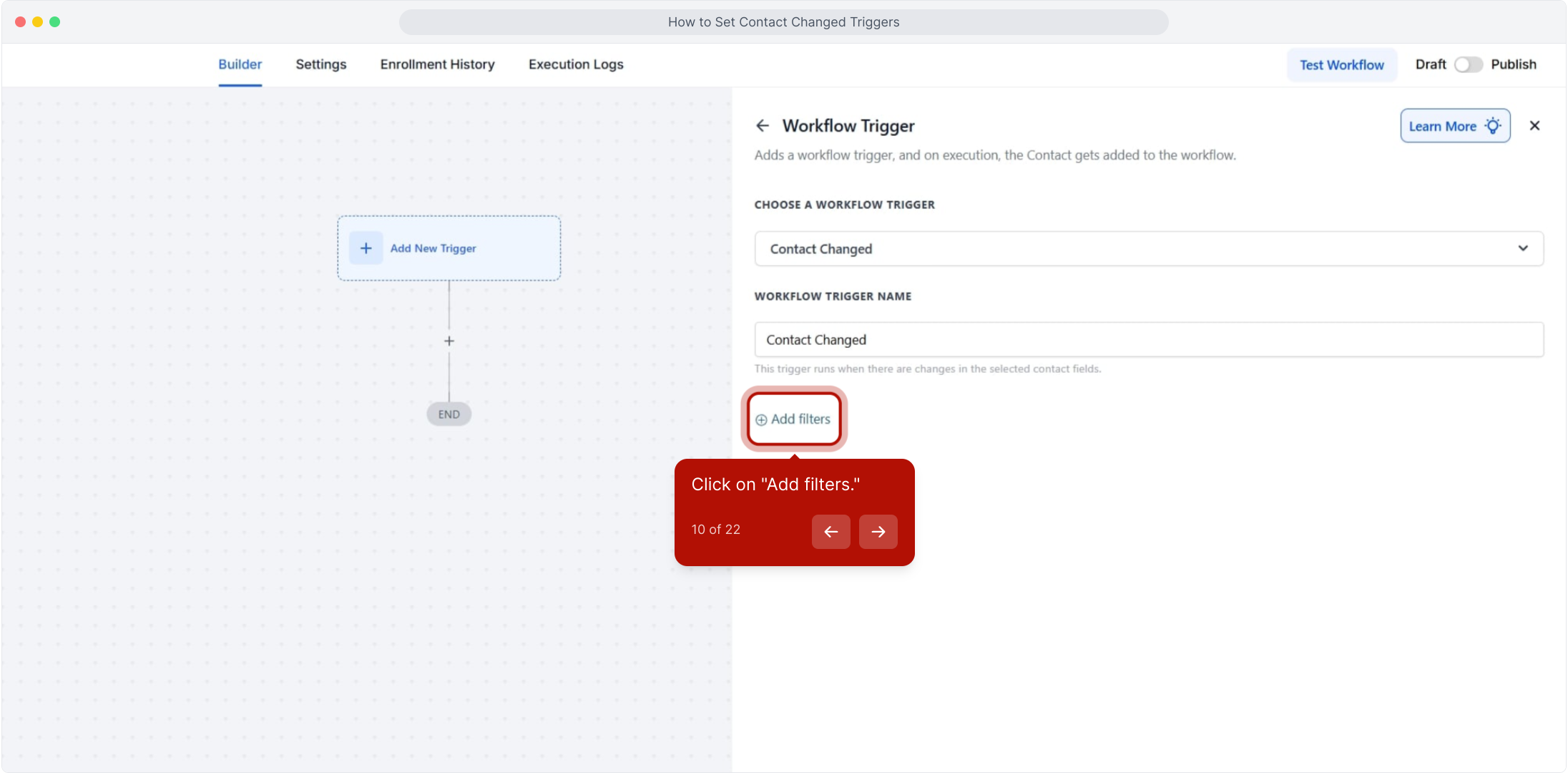Close the Workflow Trigger panel
The height and width of the screenshot is (773, 1568).
[x=1534, y=126]
